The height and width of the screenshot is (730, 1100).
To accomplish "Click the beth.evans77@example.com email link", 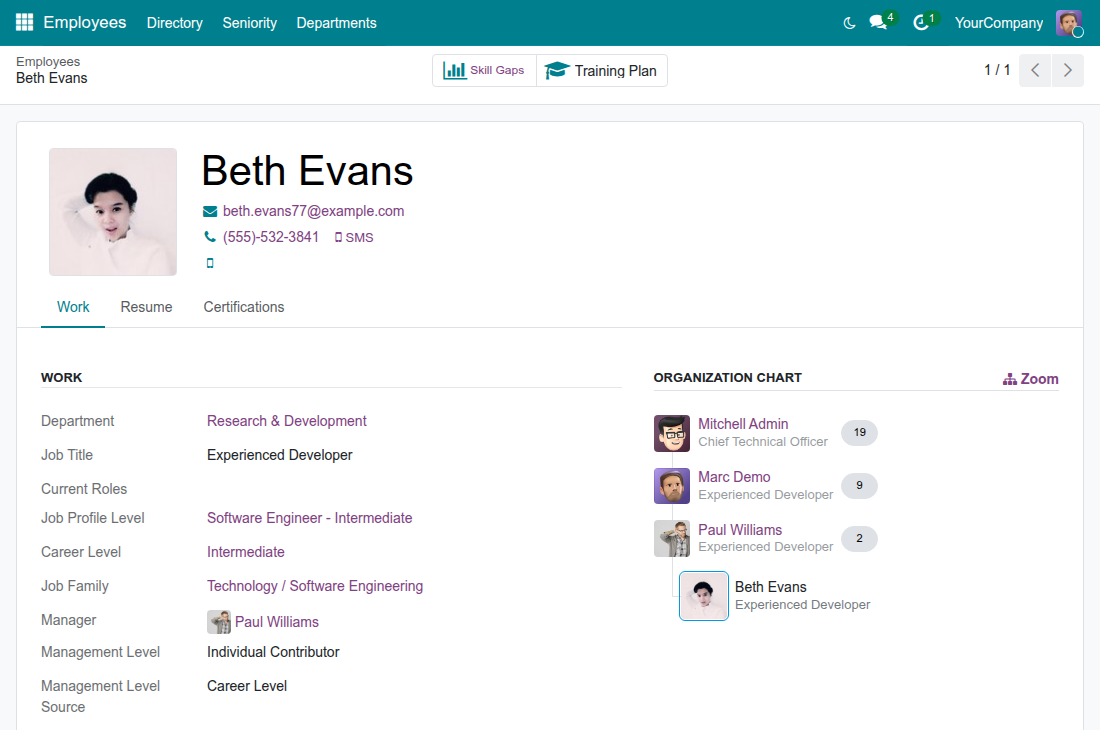I will pos(314,211).
